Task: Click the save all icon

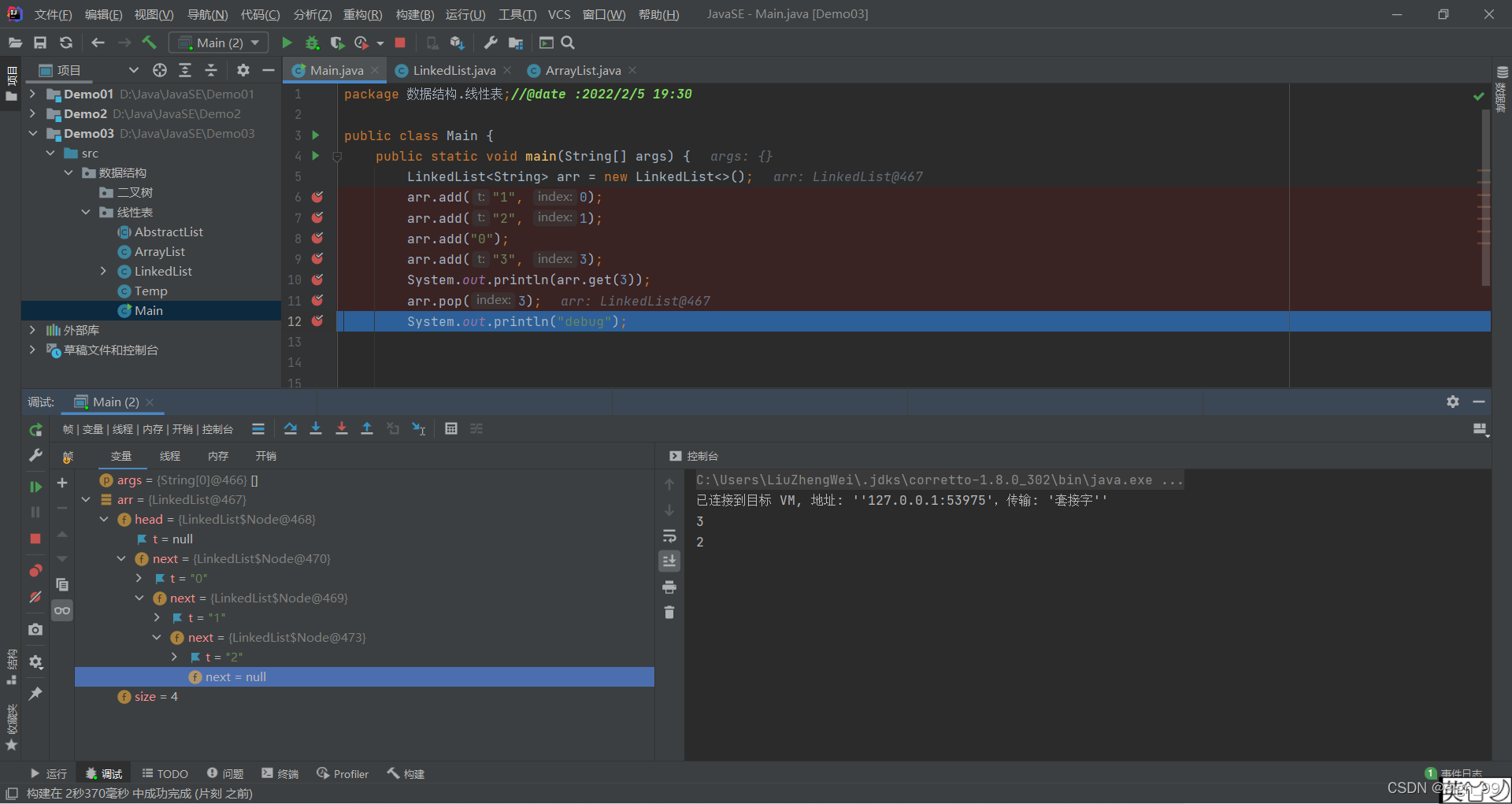Action: point(40,43)
